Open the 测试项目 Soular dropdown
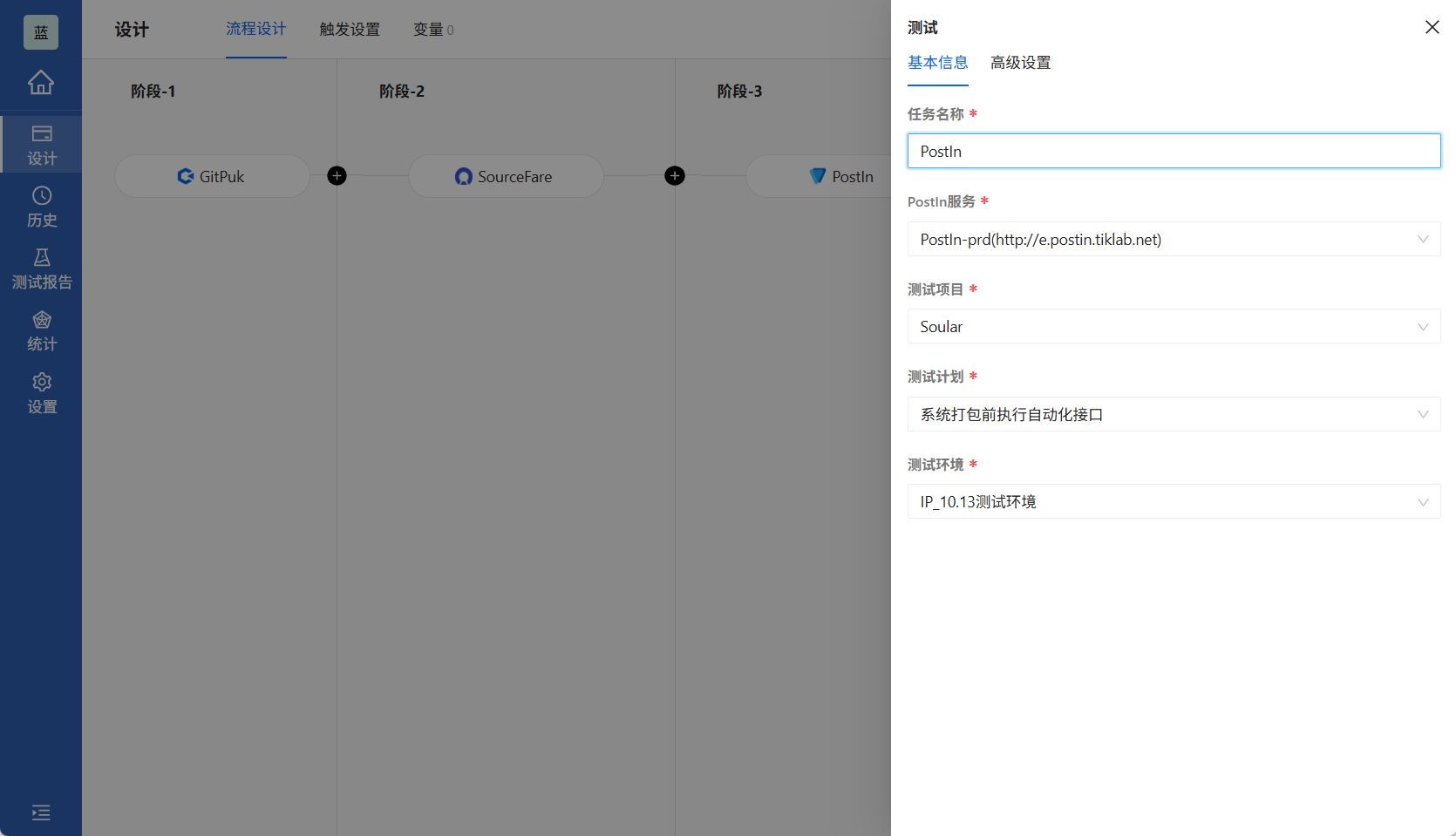The width and height of the screenshot is (1456, 836). 1174,326
